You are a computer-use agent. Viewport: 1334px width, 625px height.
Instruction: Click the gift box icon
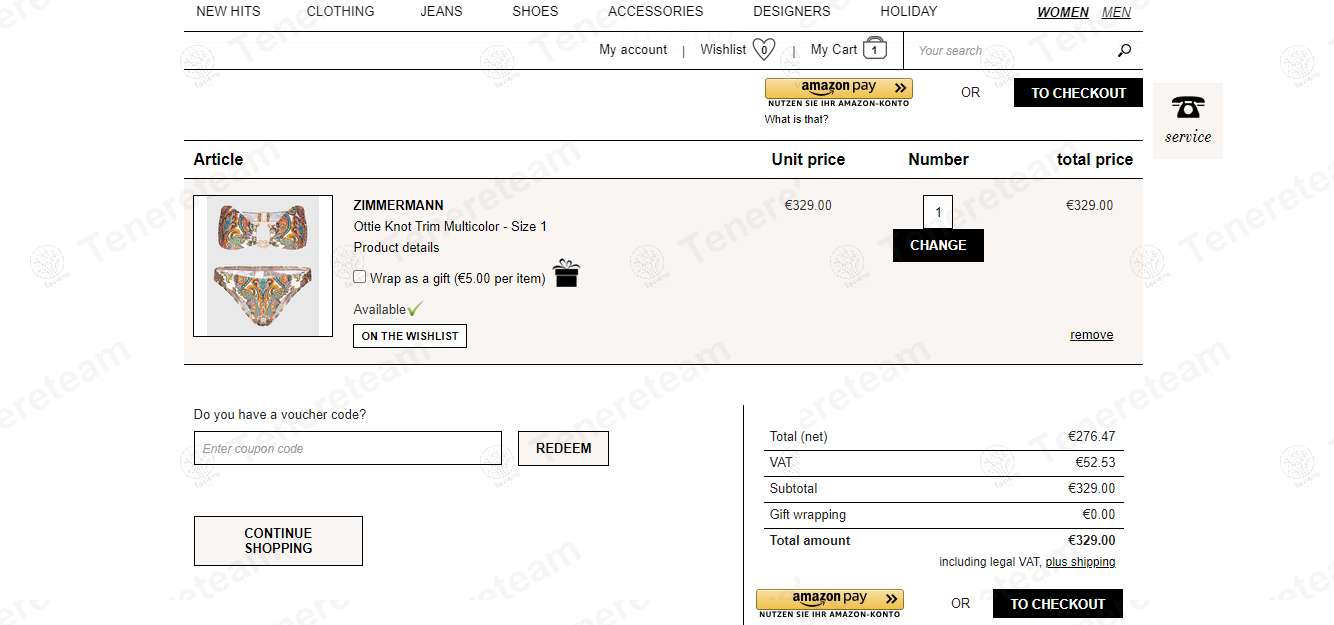point(567,273)
